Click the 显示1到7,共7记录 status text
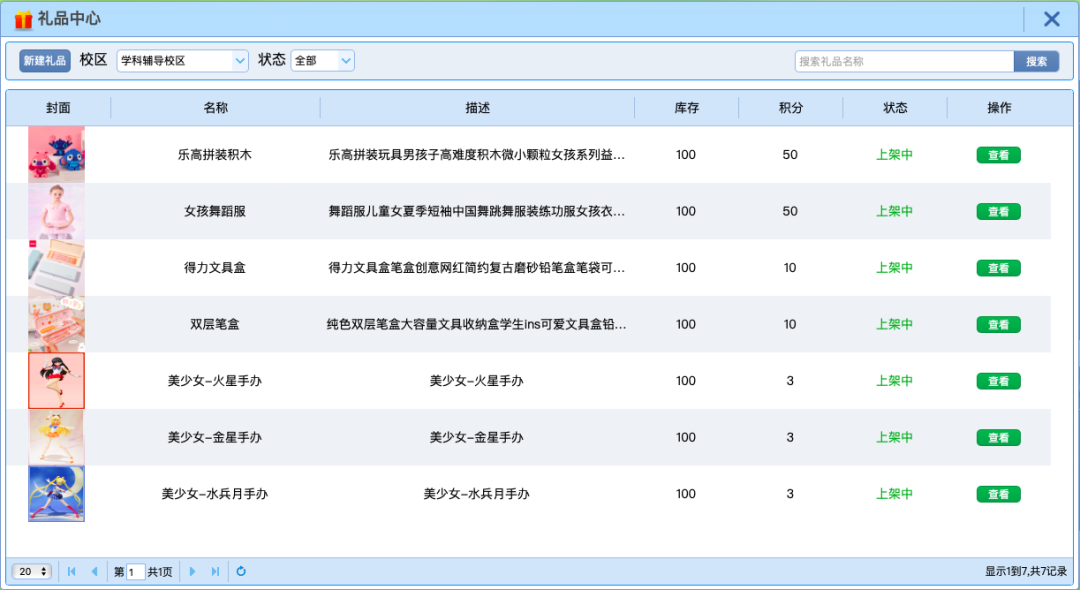Viewport: 1080px width, 590px height. coord(1026,571)
